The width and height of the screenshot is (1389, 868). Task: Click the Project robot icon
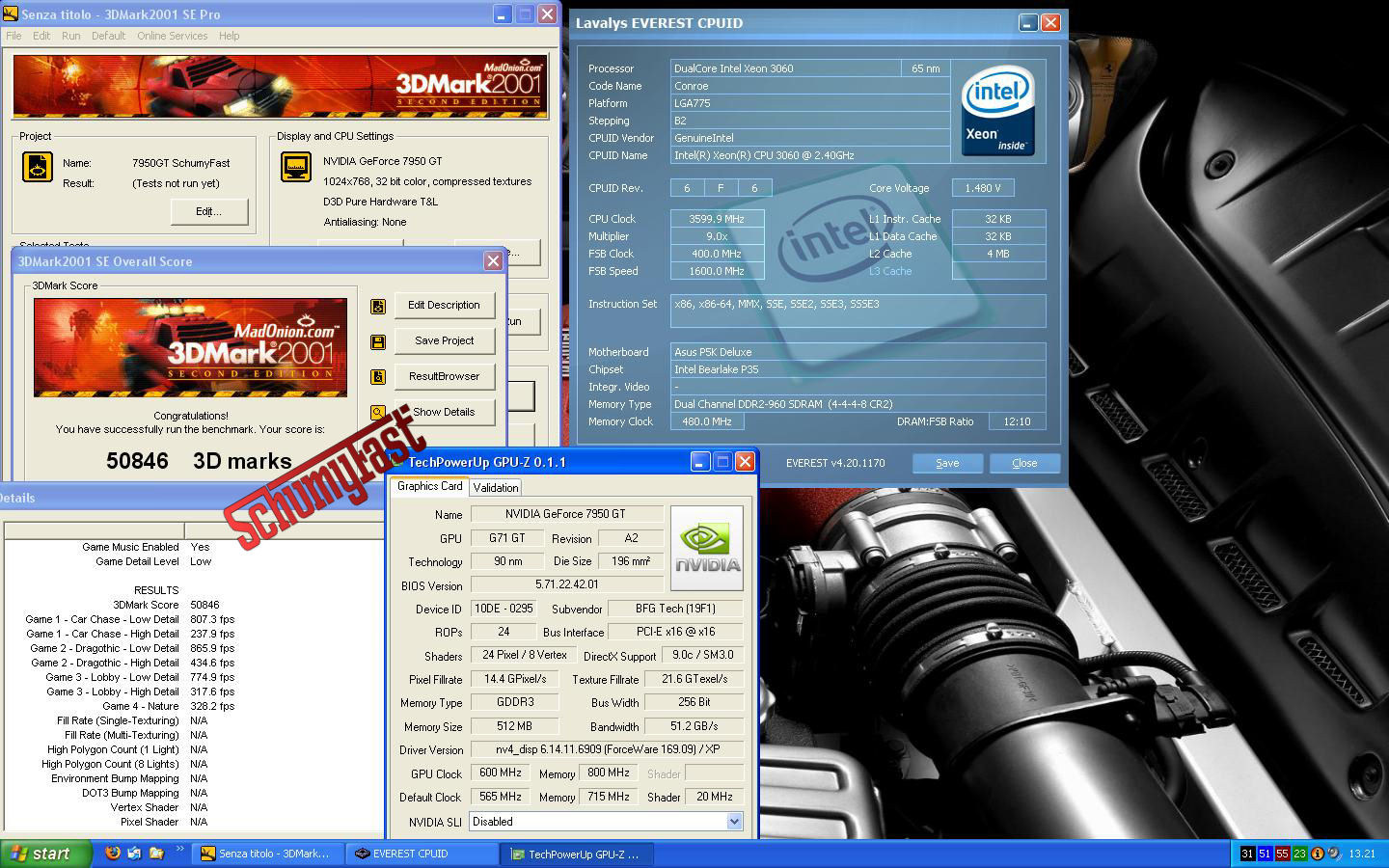[x=38, y=168]
